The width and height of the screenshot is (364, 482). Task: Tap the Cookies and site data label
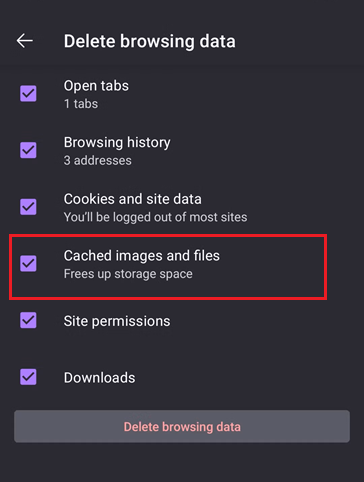tap(133, 199)
